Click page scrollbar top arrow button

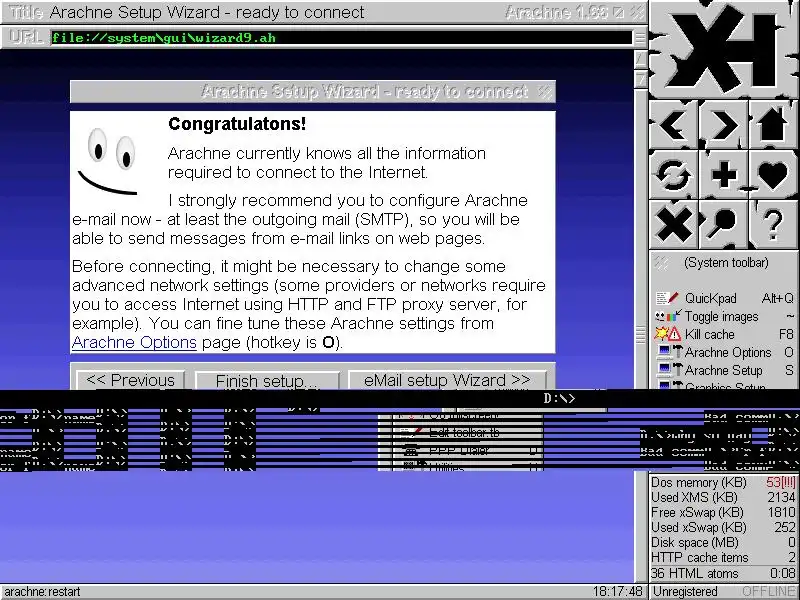point(640,60)
